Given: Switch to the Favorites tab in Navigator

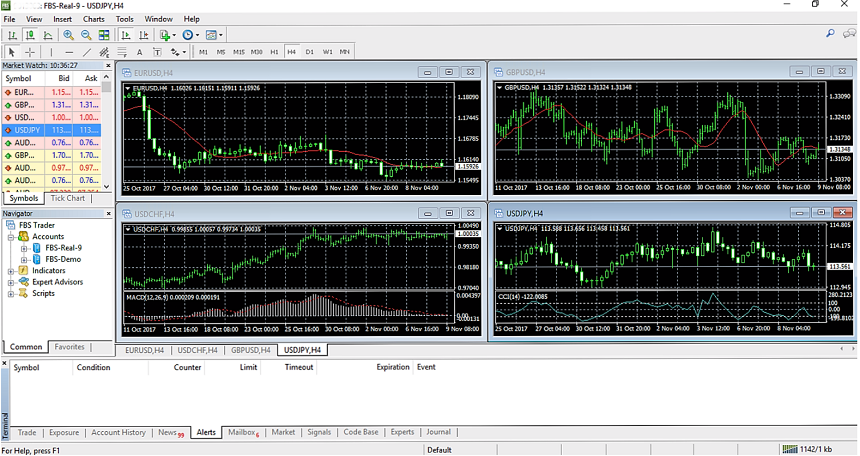Looking at the screenshot, I should pyautogui.click(x=70, y=347).
